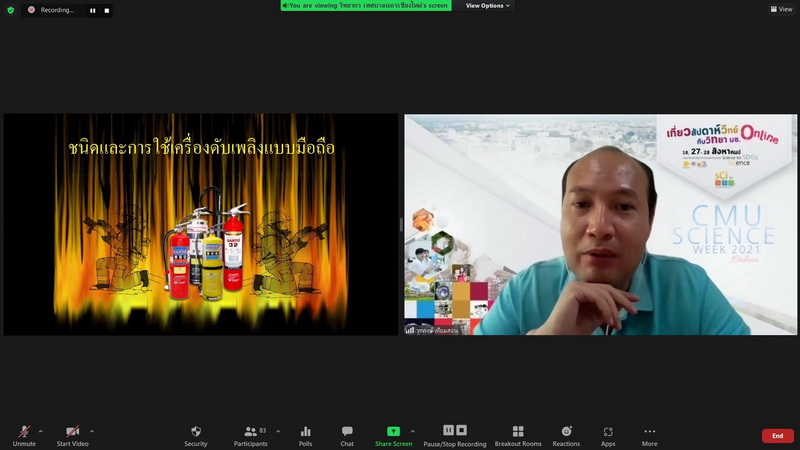This screenshot has width=800, height=450.
Task: Expand video options arrow beside Start Video
Action: click(x=92, y=431)
